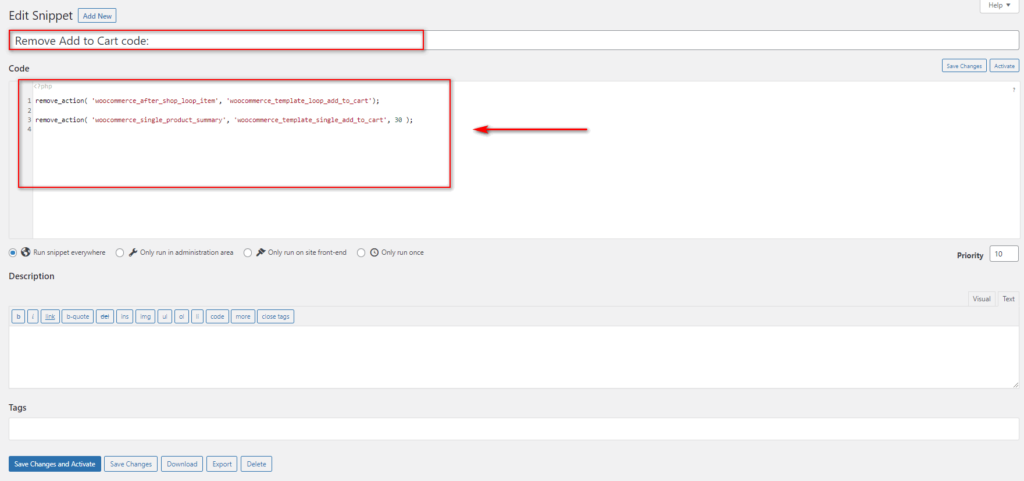
Task: Click line 1 remove_action code
Action: 207,101
